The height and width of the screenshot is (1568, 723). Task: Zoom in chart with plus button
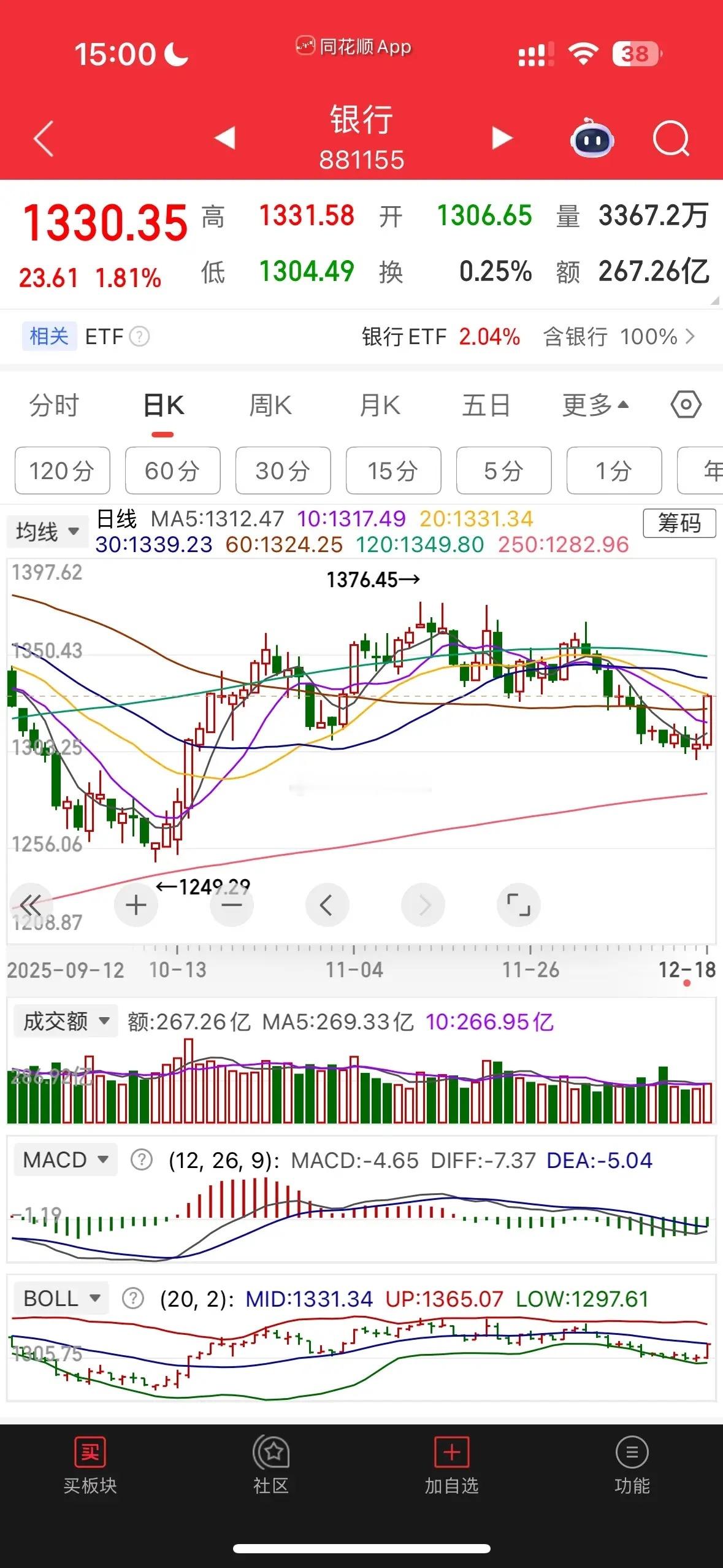coord(136,905)
